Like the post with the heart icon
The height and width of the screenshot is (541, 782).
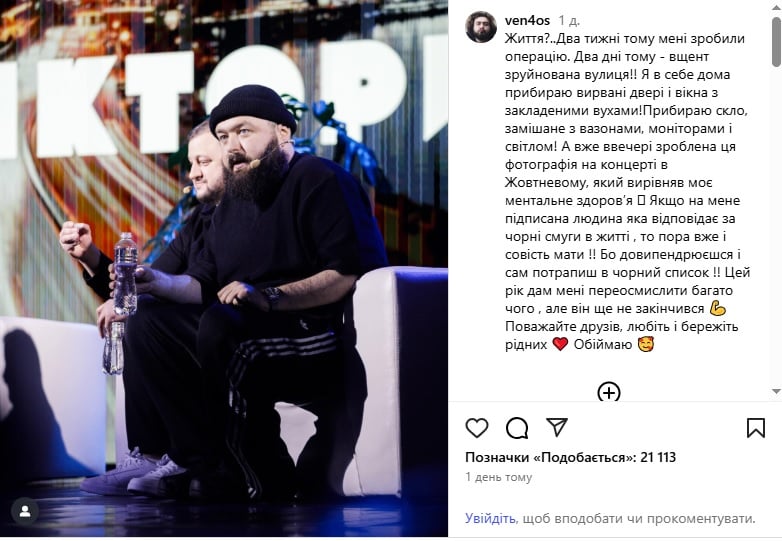tap(477, 428)
